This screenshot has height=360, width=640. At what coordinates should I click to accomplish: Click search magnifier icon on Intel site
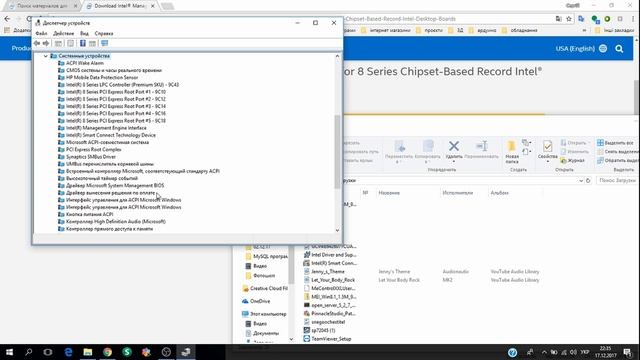[619, 49]
